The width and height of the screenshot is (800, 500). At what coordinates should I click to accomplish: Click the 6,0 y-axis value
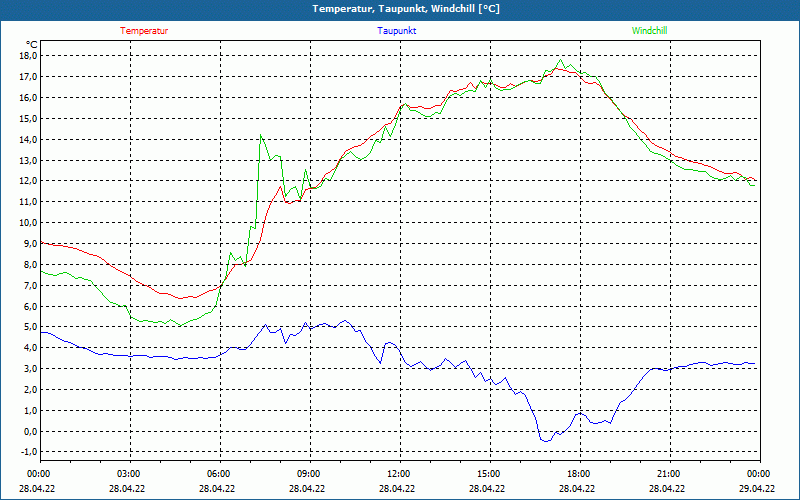31,306
